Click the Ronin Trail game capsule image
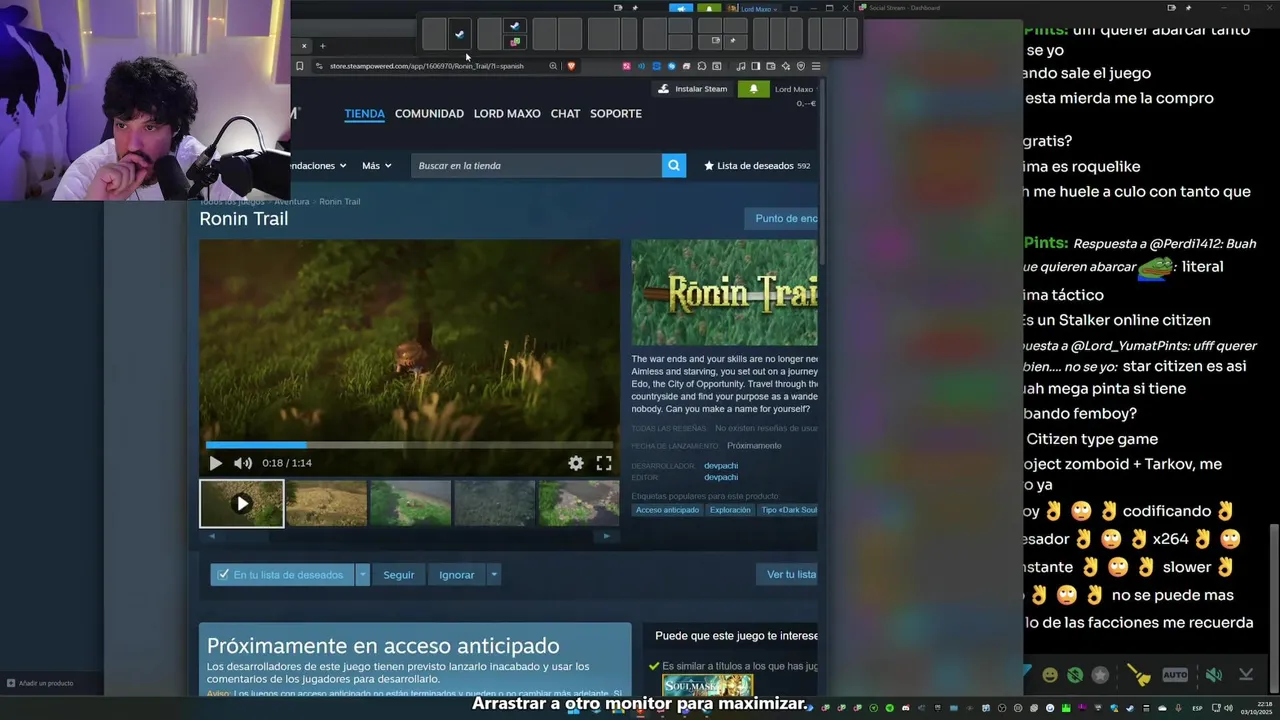 (724, 293)
